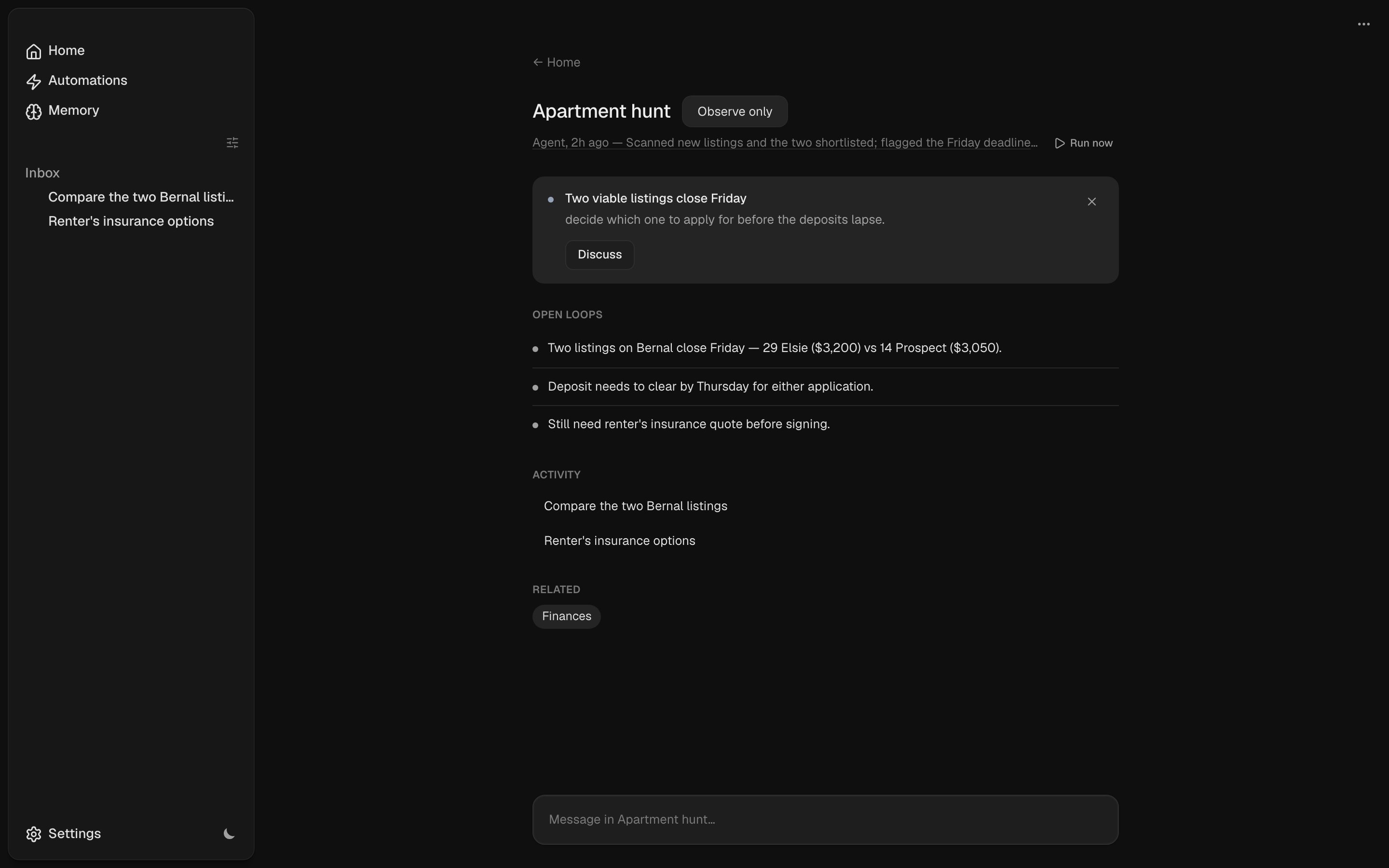Click the back arrow icon beside Home
Viewport: 1389px width, 868px height.
point(538,62)
